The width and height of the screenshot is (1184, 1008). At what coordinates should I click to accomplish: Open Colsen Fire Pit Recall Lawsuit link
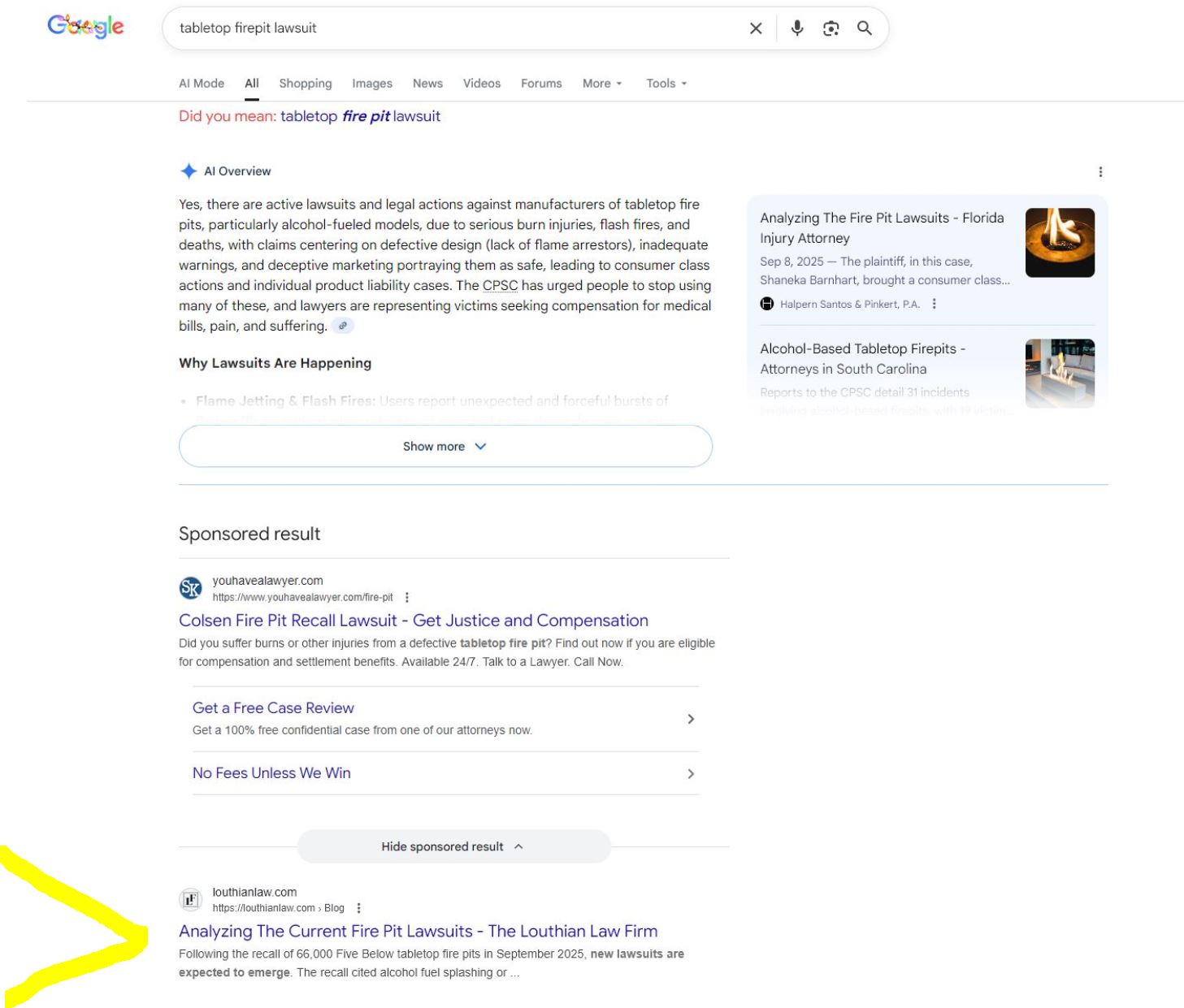[x=413, y=621]
